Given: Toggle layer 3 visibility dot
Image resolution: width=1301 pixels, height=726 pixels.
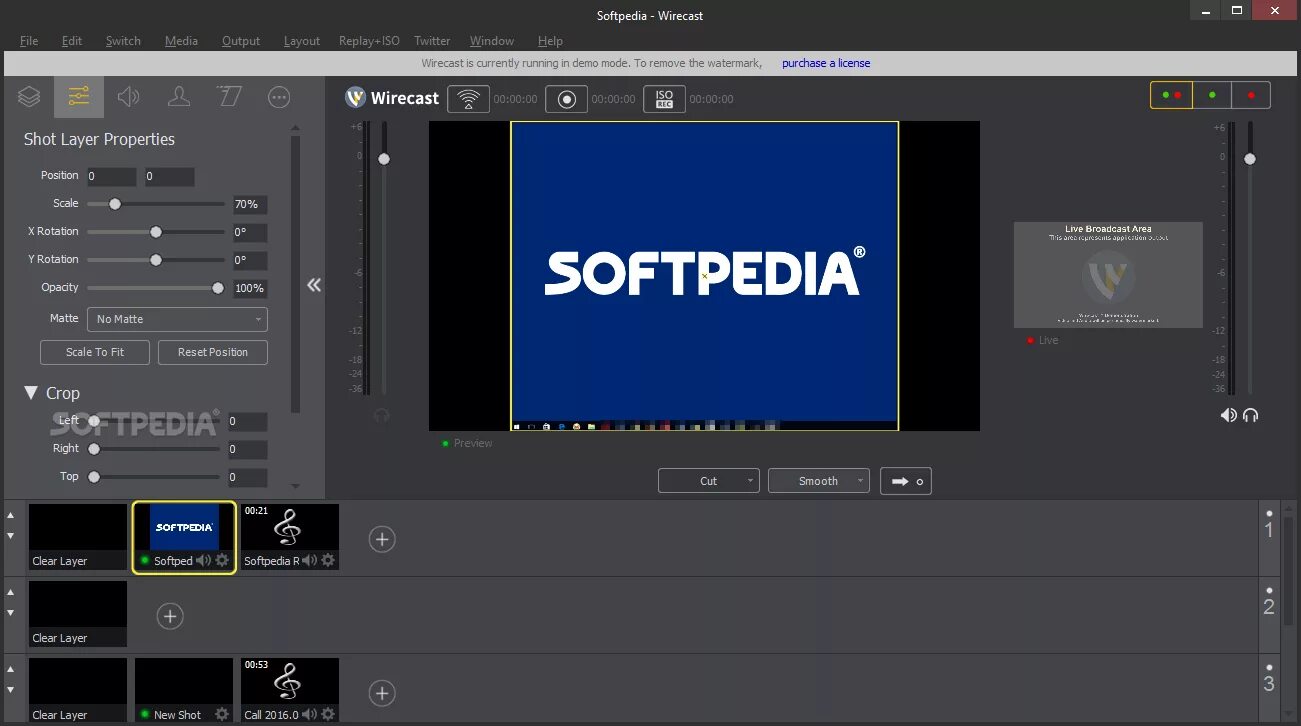Looking at the screenshot, I should 1269,667.
